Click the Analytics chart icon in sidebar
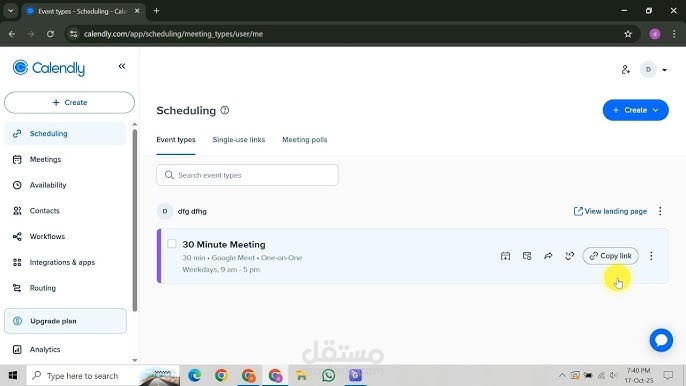 pos(17,349)
